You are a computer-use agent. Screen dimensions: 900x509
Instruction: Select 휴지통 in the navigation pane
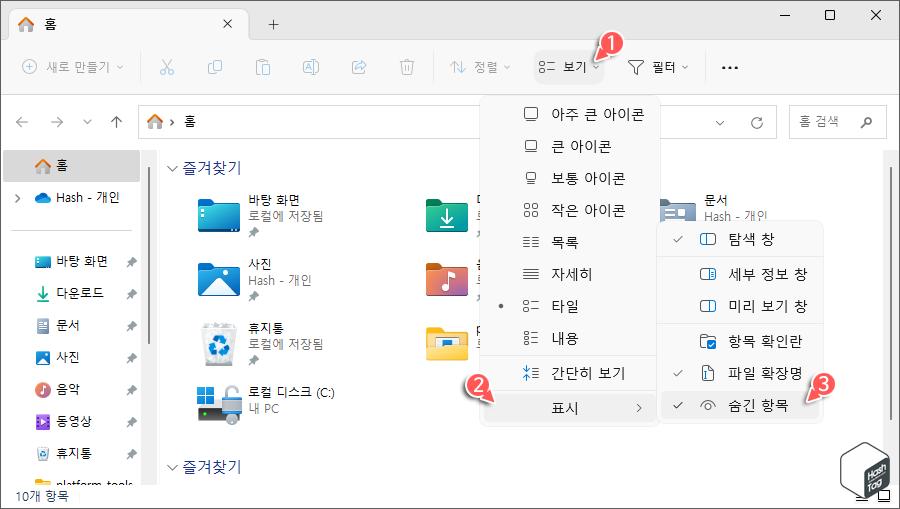pyautogui.click(x=63, y=454)
